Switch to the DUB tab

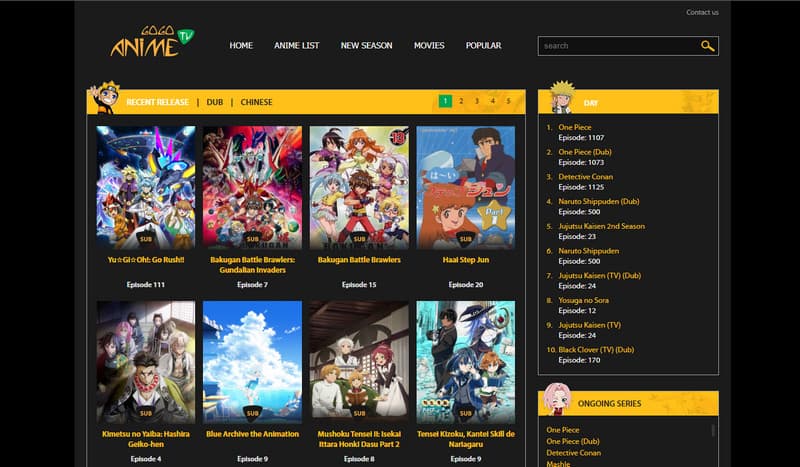click(215, 102)
